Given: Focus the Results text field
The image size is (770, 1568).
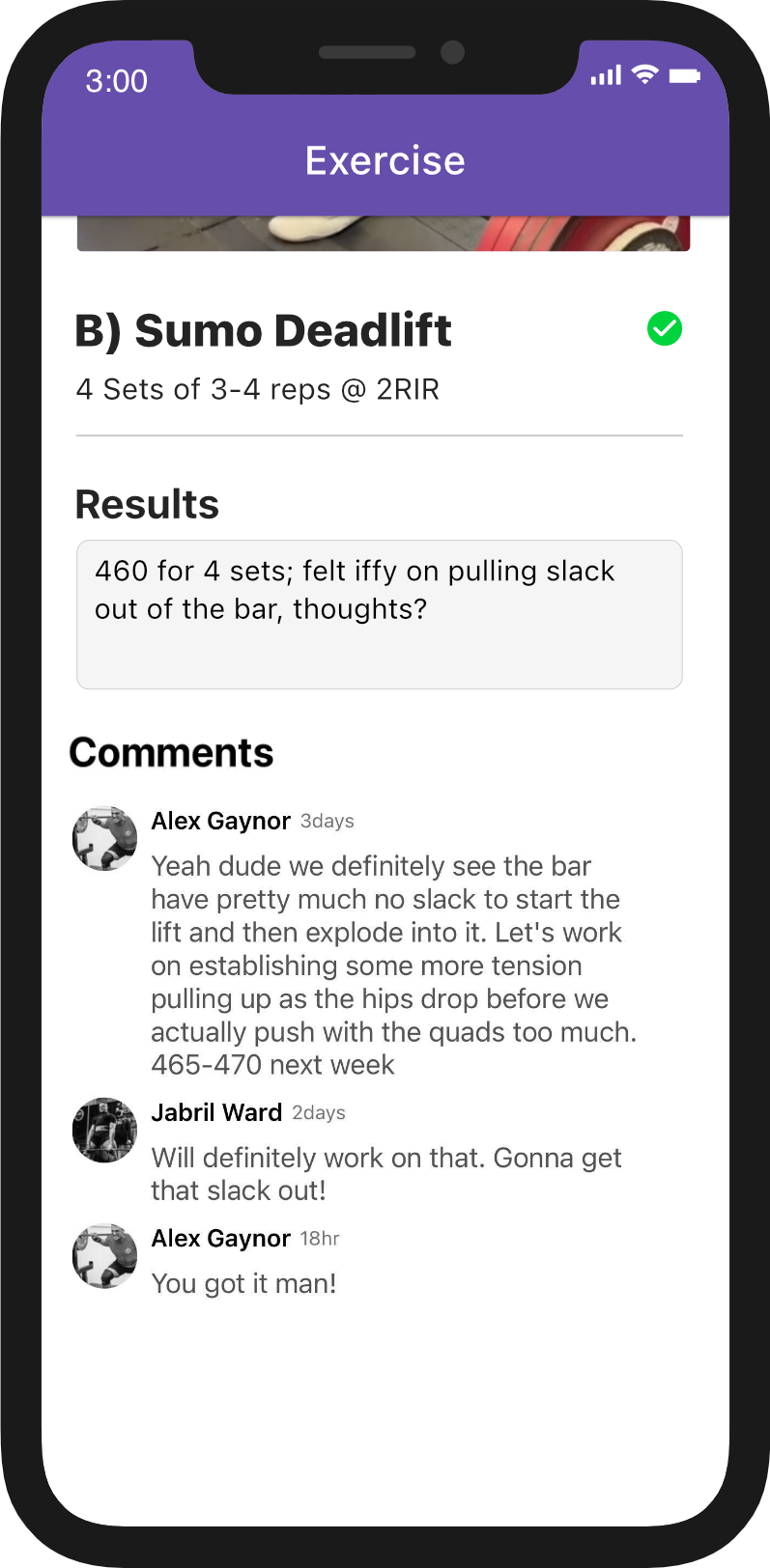Looking at the screenshot, I should (380, 614).
